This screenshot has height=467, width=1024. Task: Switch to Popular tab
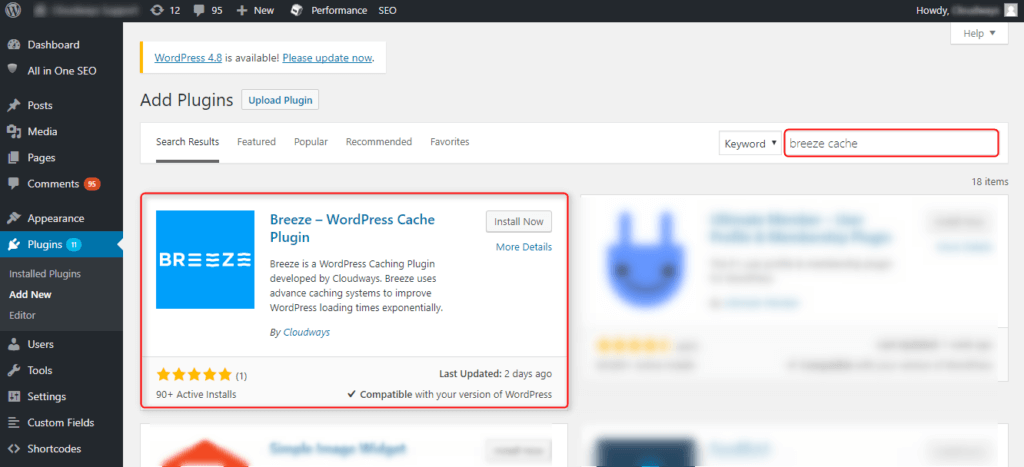[311, 142]
